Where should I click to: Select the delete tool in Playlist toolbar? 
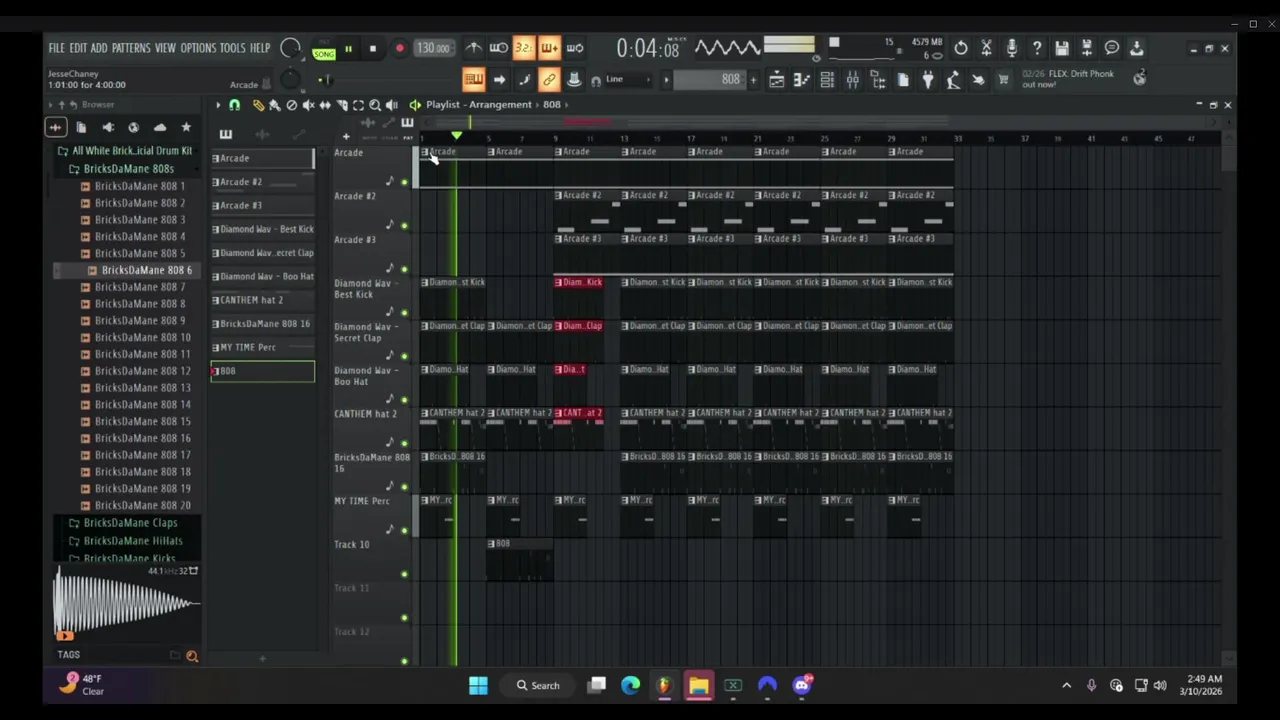(x=292, y=105)
